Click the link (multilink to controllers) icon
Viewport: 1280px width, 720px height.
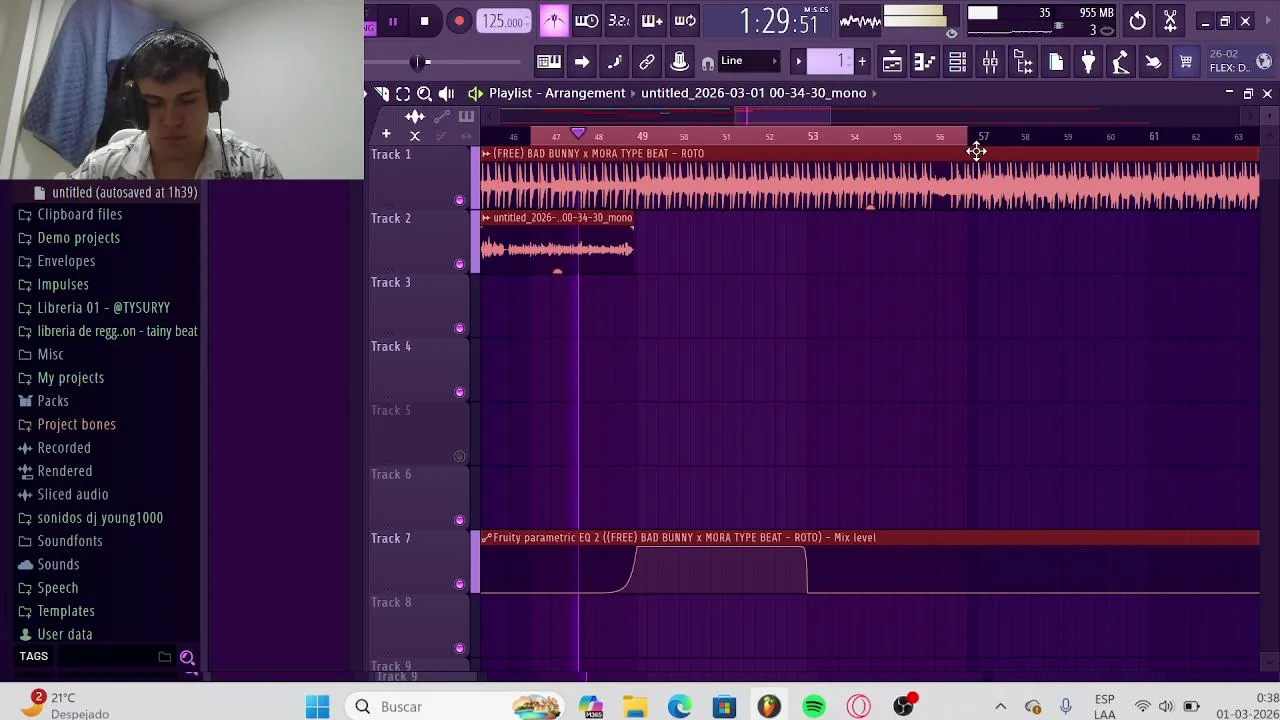(647, 62)
